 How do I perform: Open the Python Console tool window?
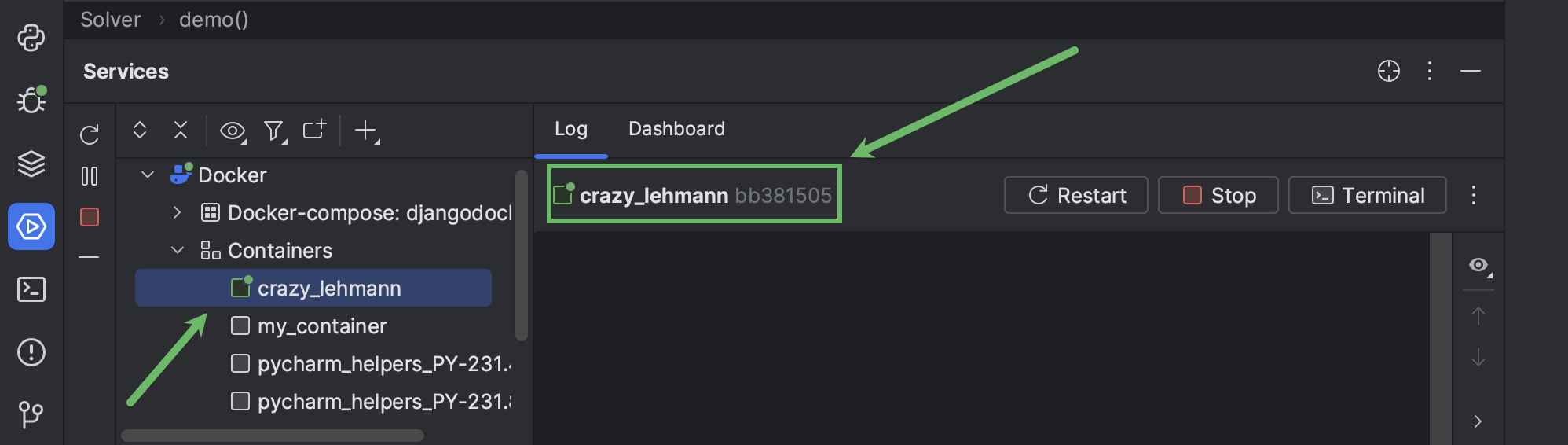pos(31,38)
